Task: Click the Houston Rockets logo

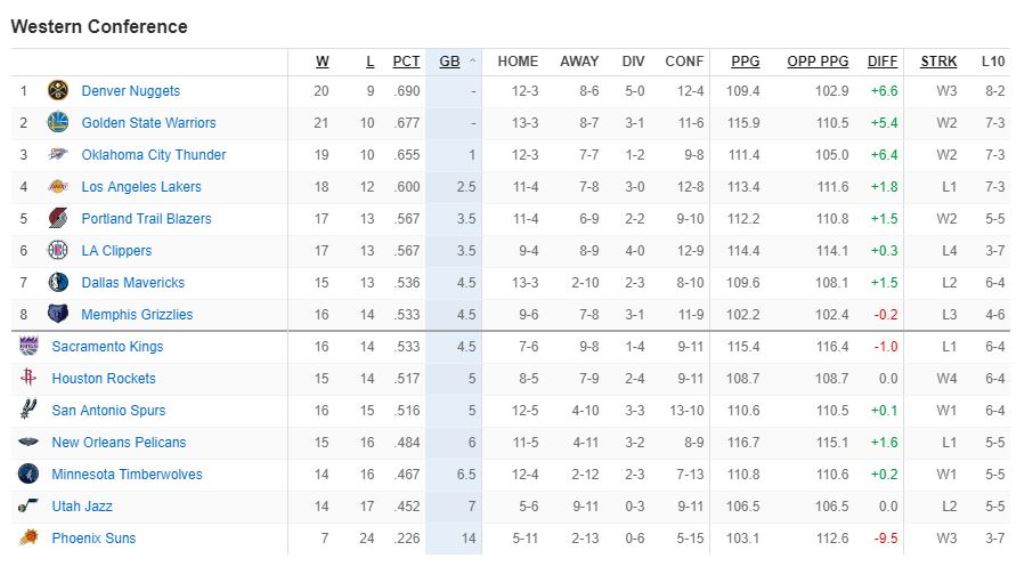Action: tap(28, 378)
